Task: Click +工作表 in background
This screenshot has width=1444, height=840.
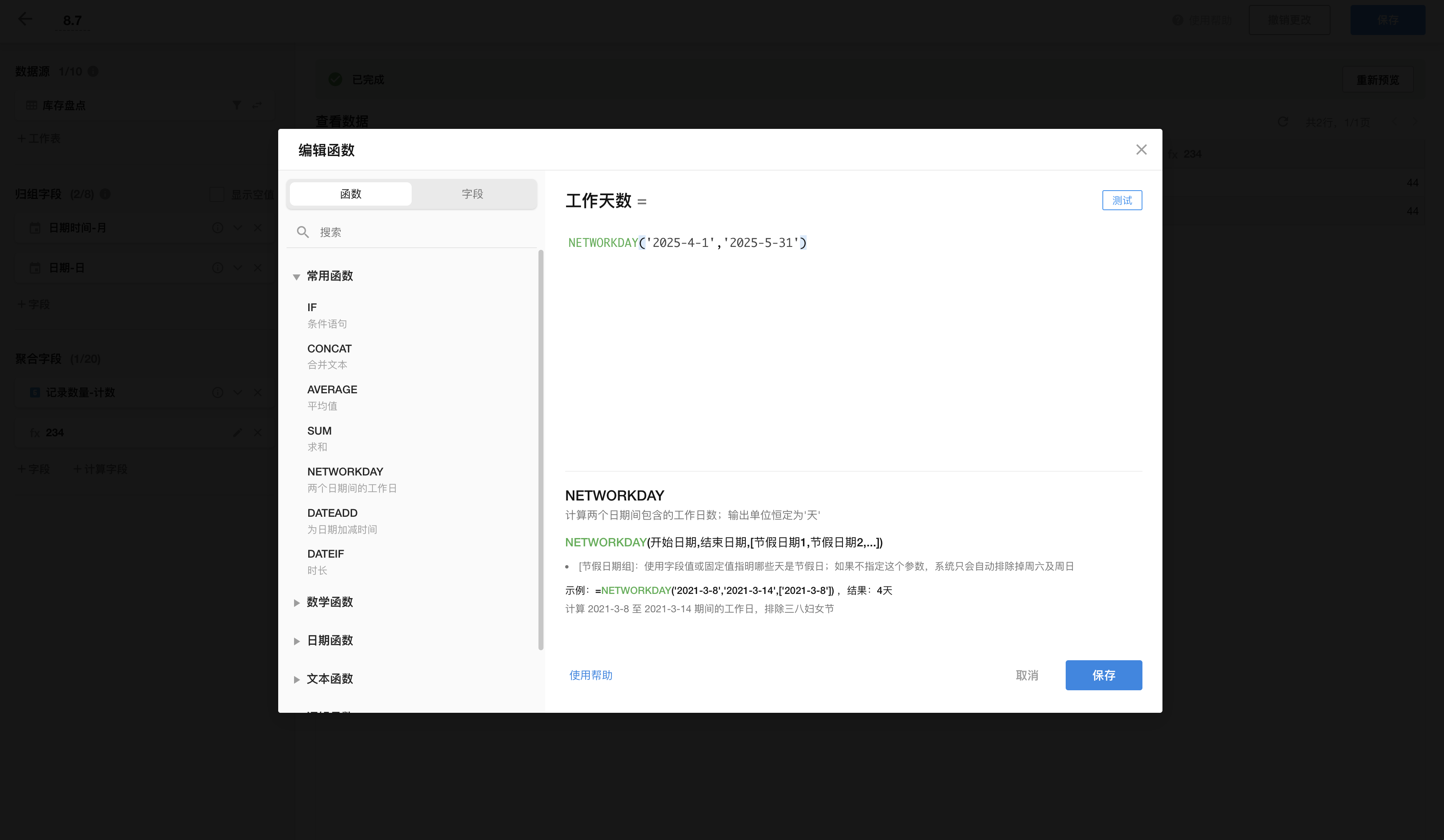Action: (x=38, y=138)
